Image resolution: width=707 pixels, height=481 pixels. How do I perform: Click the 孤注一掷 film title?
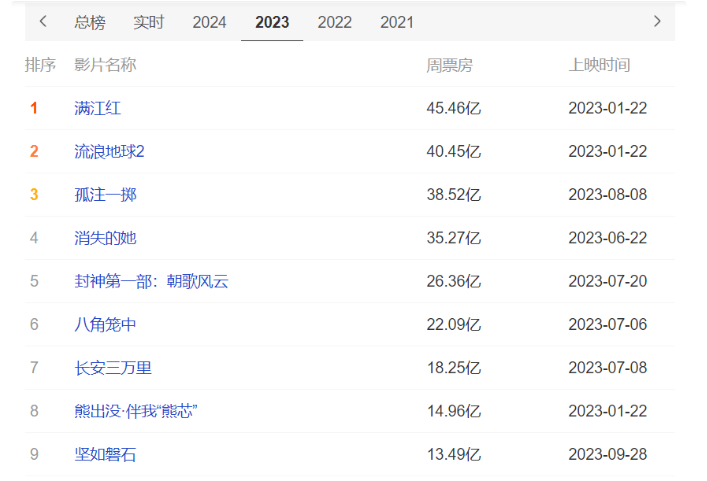(x=105, y=195)
